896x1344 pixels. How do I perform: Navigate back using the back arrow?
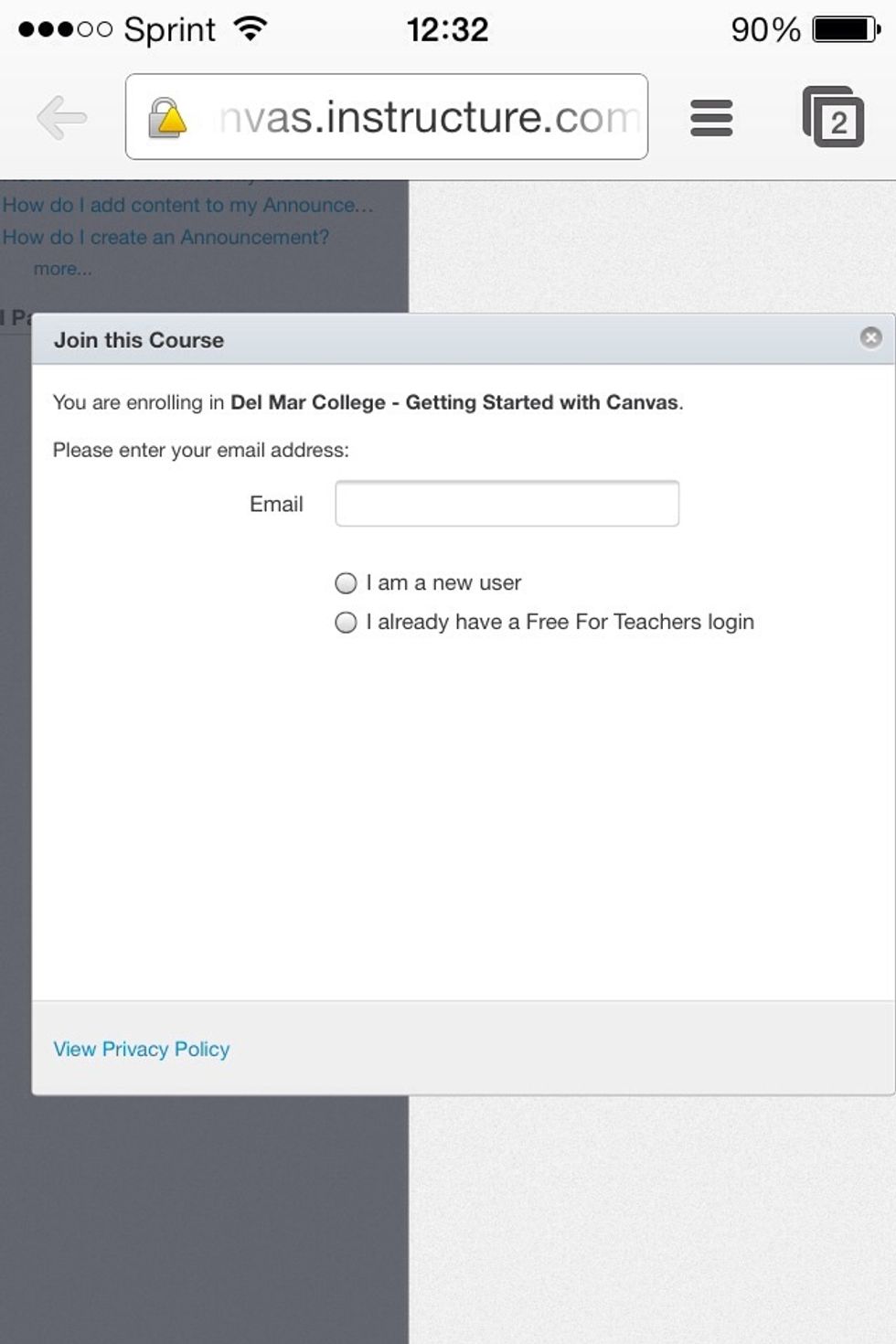(60, 117)
